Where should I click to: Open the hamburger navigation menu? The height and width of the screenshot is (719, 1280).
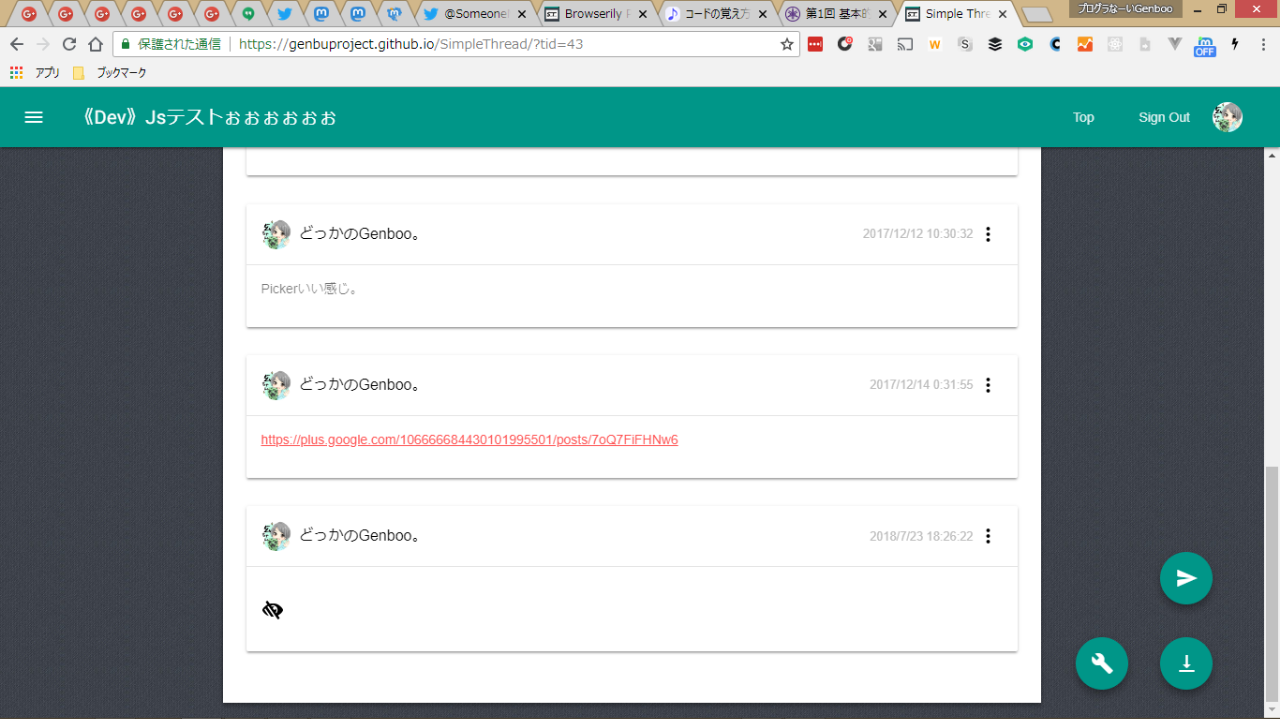33,117
